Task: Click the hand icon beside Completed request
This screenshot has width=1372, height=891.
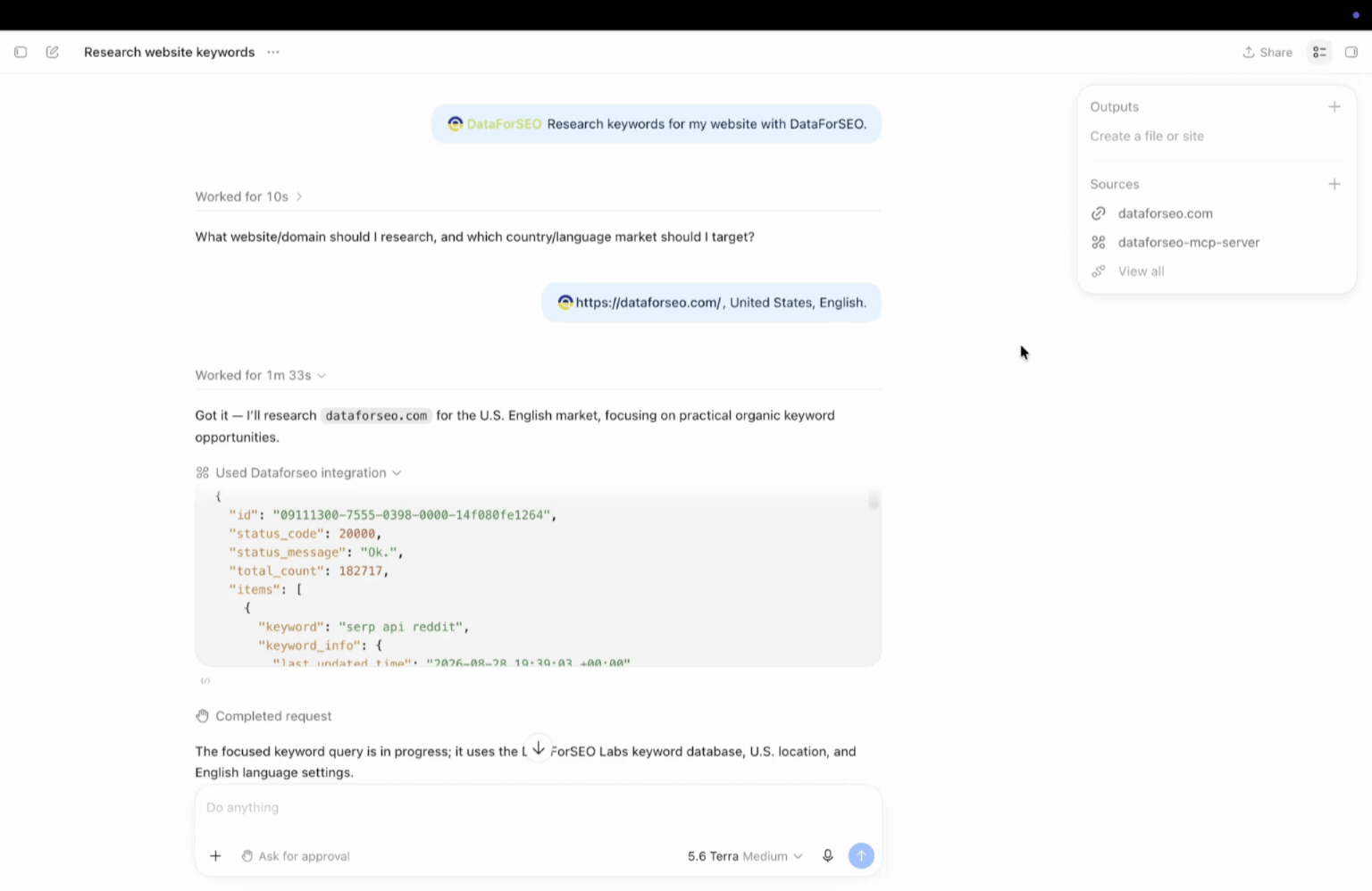Action: pos(203,716)
